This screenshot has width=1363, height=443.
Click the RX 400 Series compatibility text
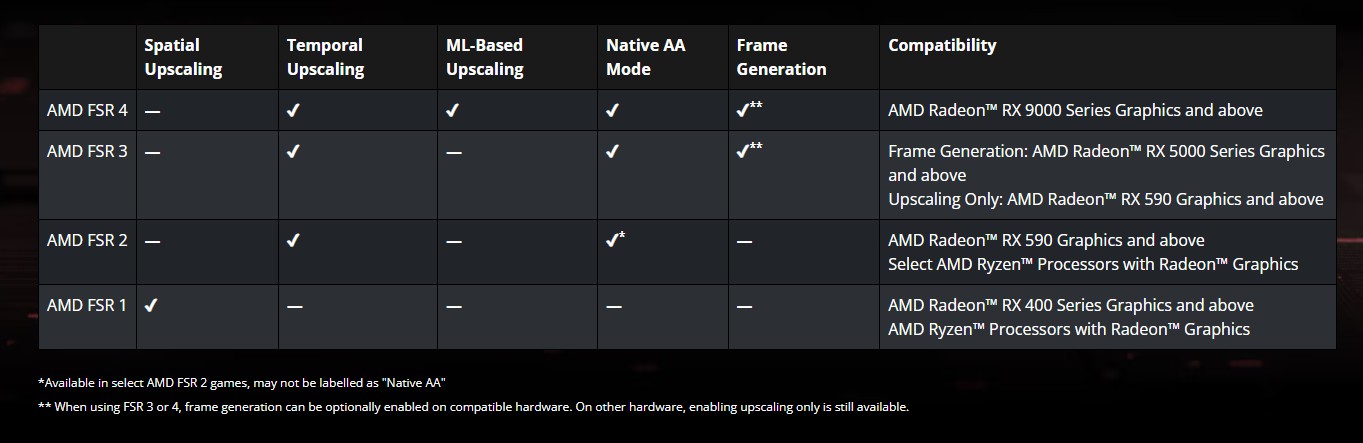1070,305
